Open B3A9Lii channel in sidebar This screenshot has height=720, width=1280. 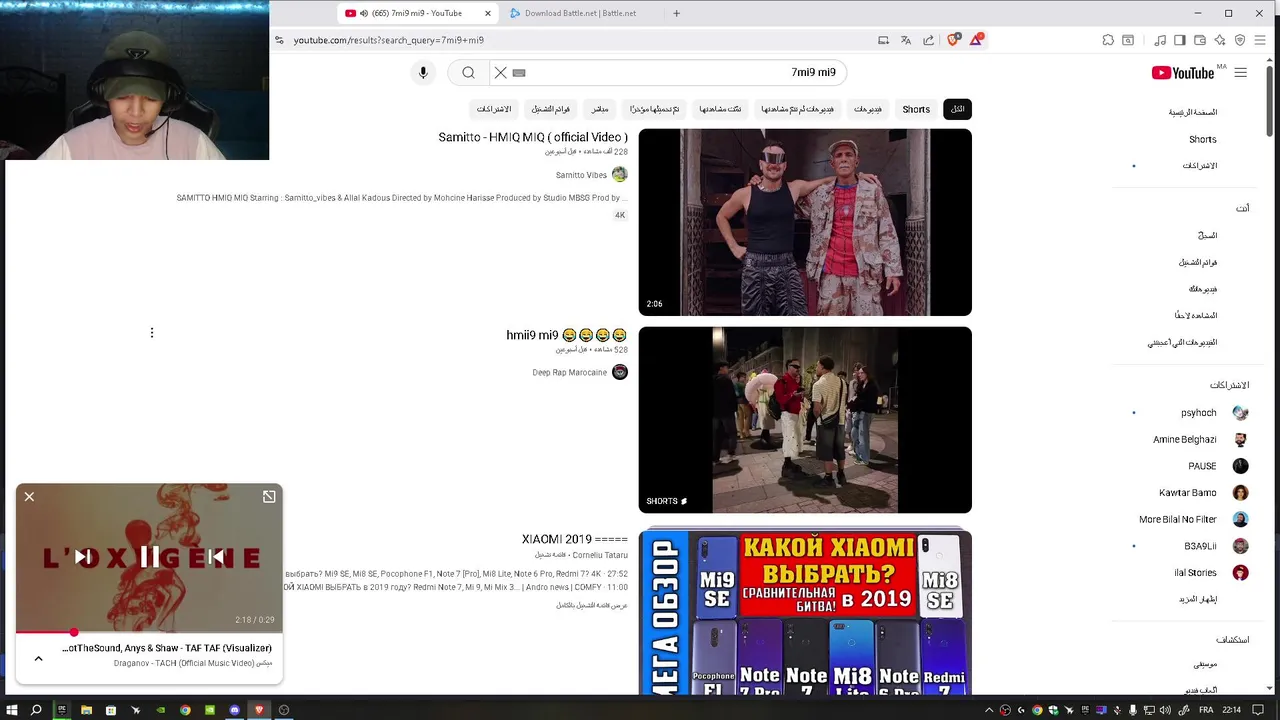point(1200,546)
